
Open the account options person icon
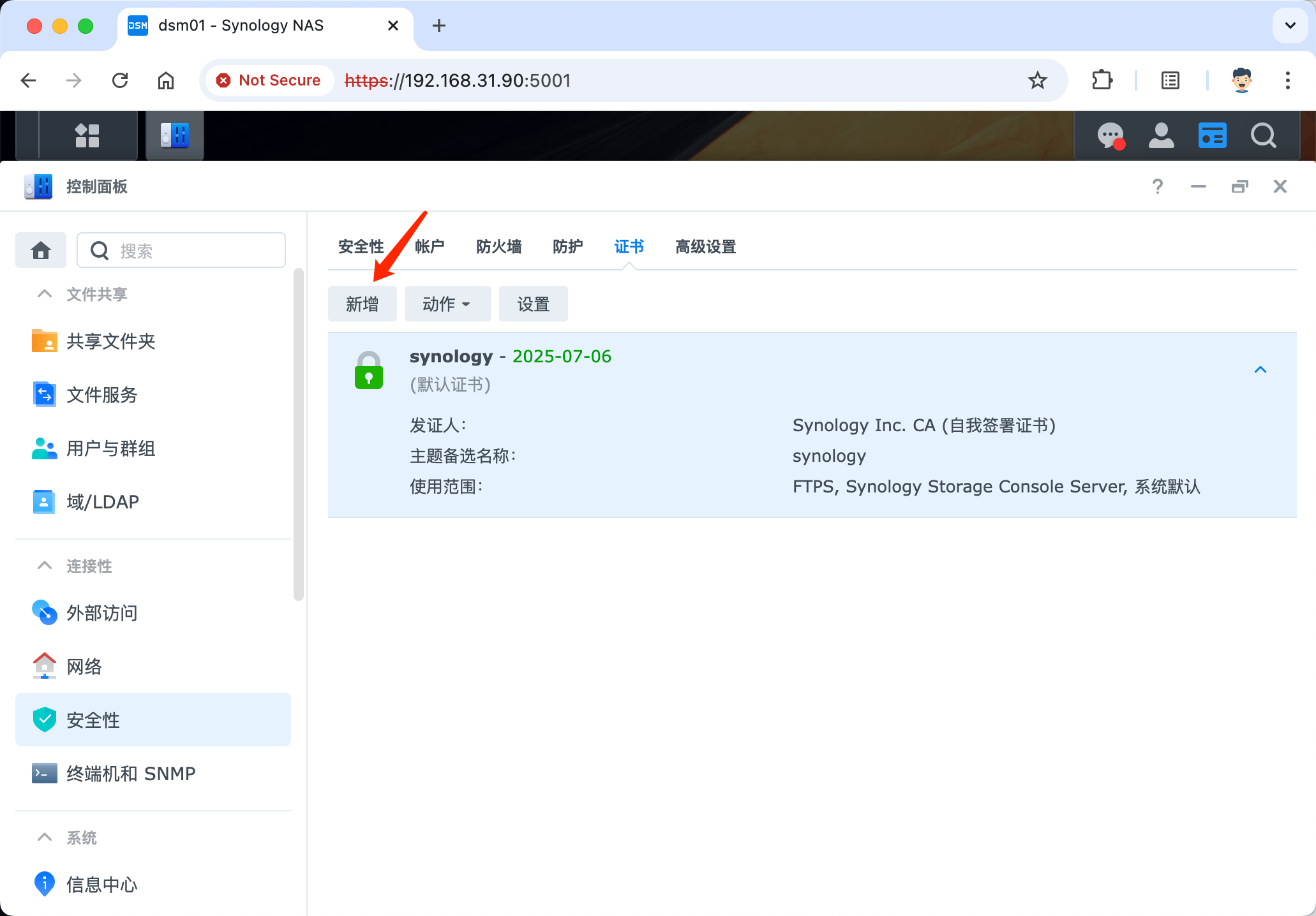pyautogui.click(x=1161, y=135)
